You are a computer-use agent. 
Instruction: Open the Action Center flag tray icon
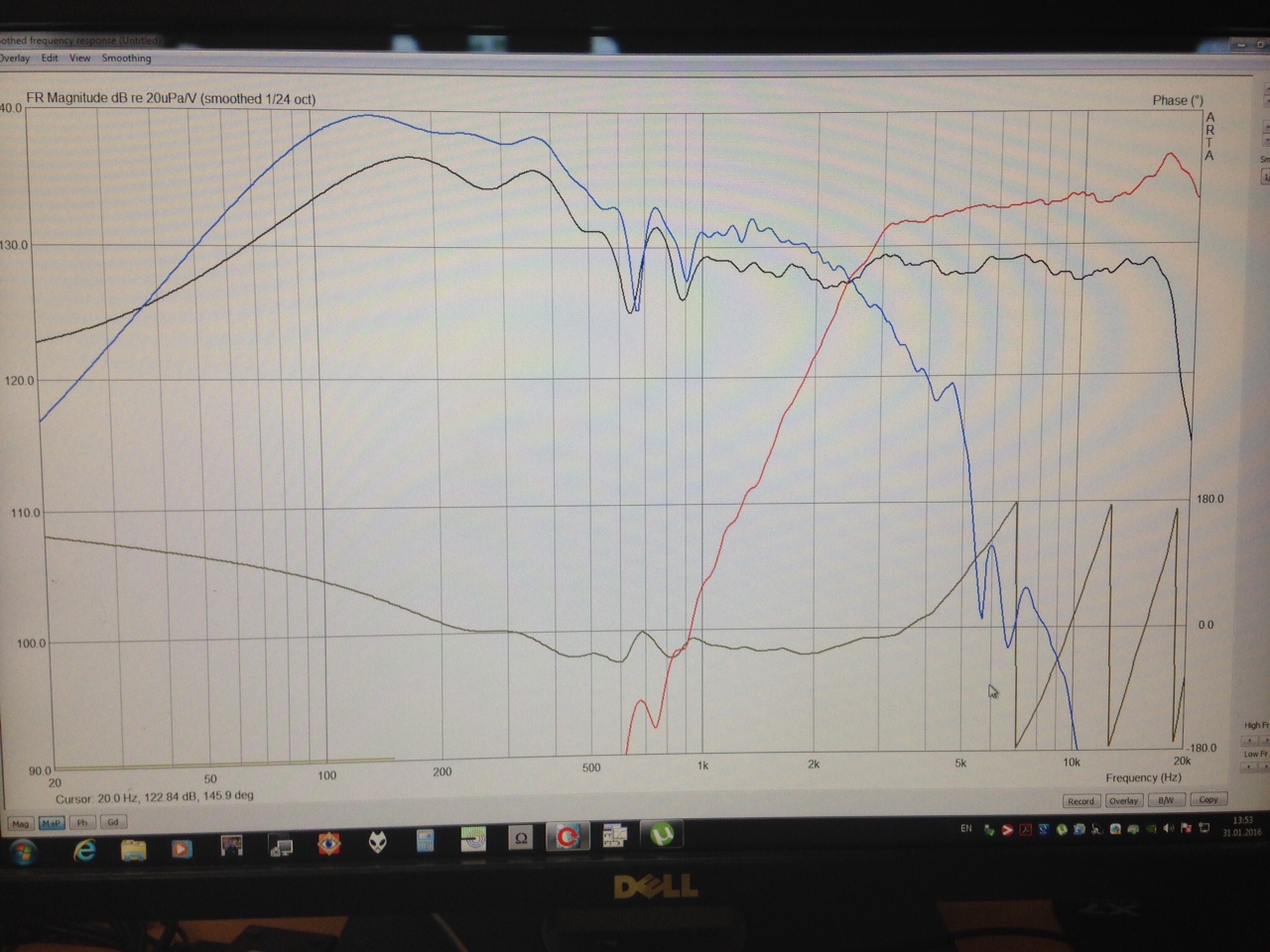pyautogui.click(x=1186, y=828)
